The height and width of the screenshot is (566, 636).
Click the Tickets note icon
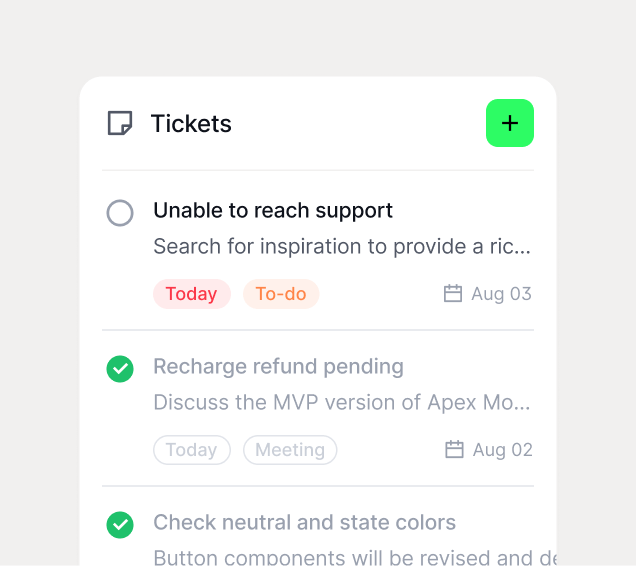[x=120, y=123]
